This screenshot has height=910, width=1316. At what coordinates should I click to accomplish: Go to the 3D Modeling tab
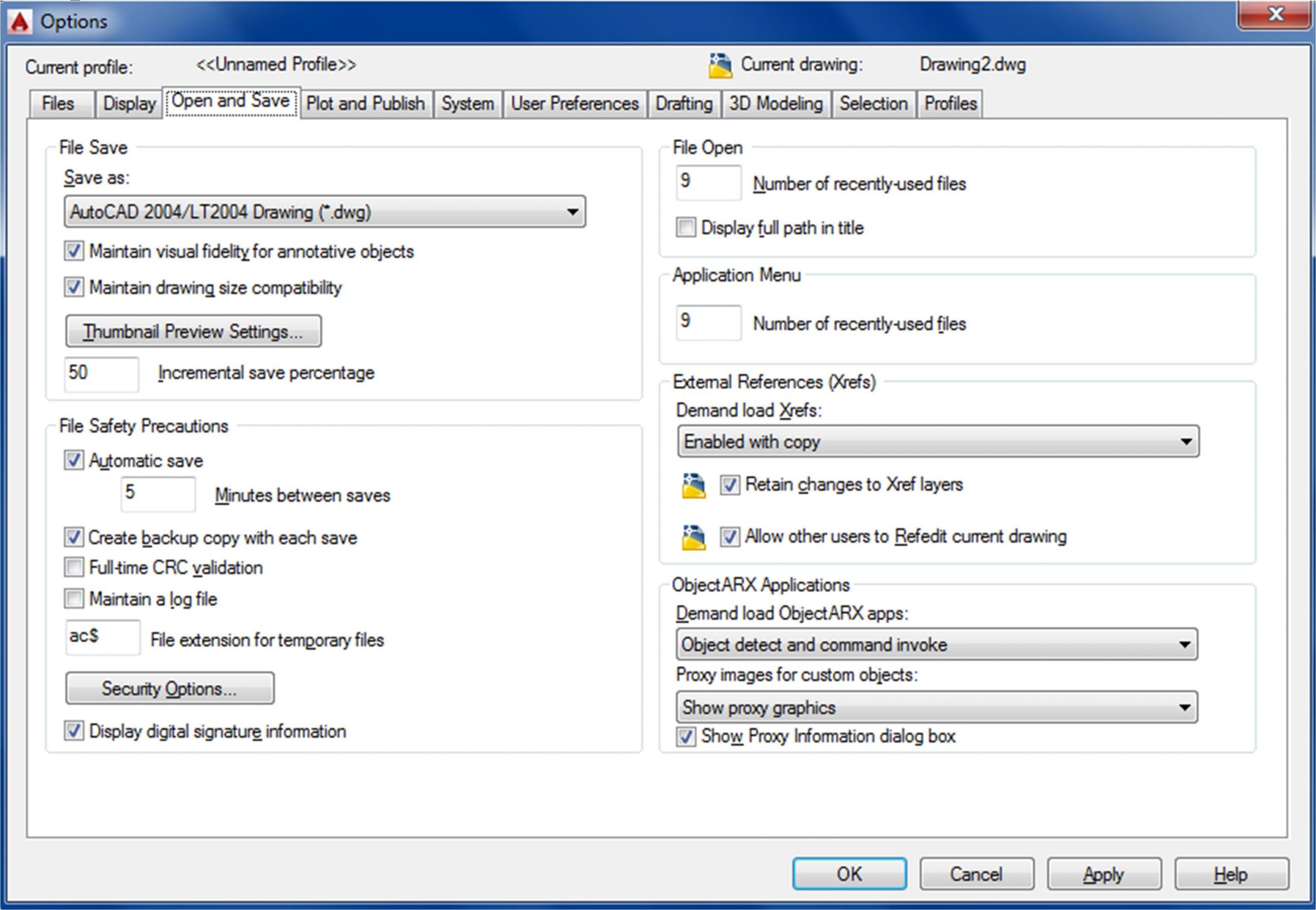[x=776, y=104]
